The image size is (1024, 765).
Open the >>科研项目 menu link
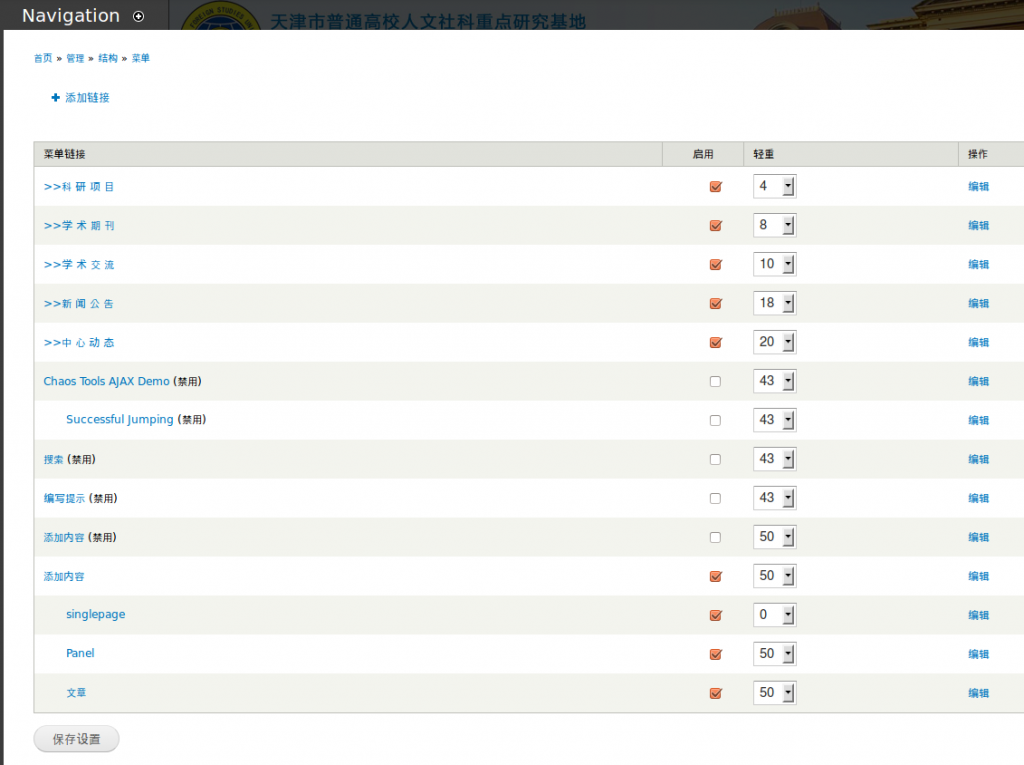pyautogui.click(x=79, y=187)
